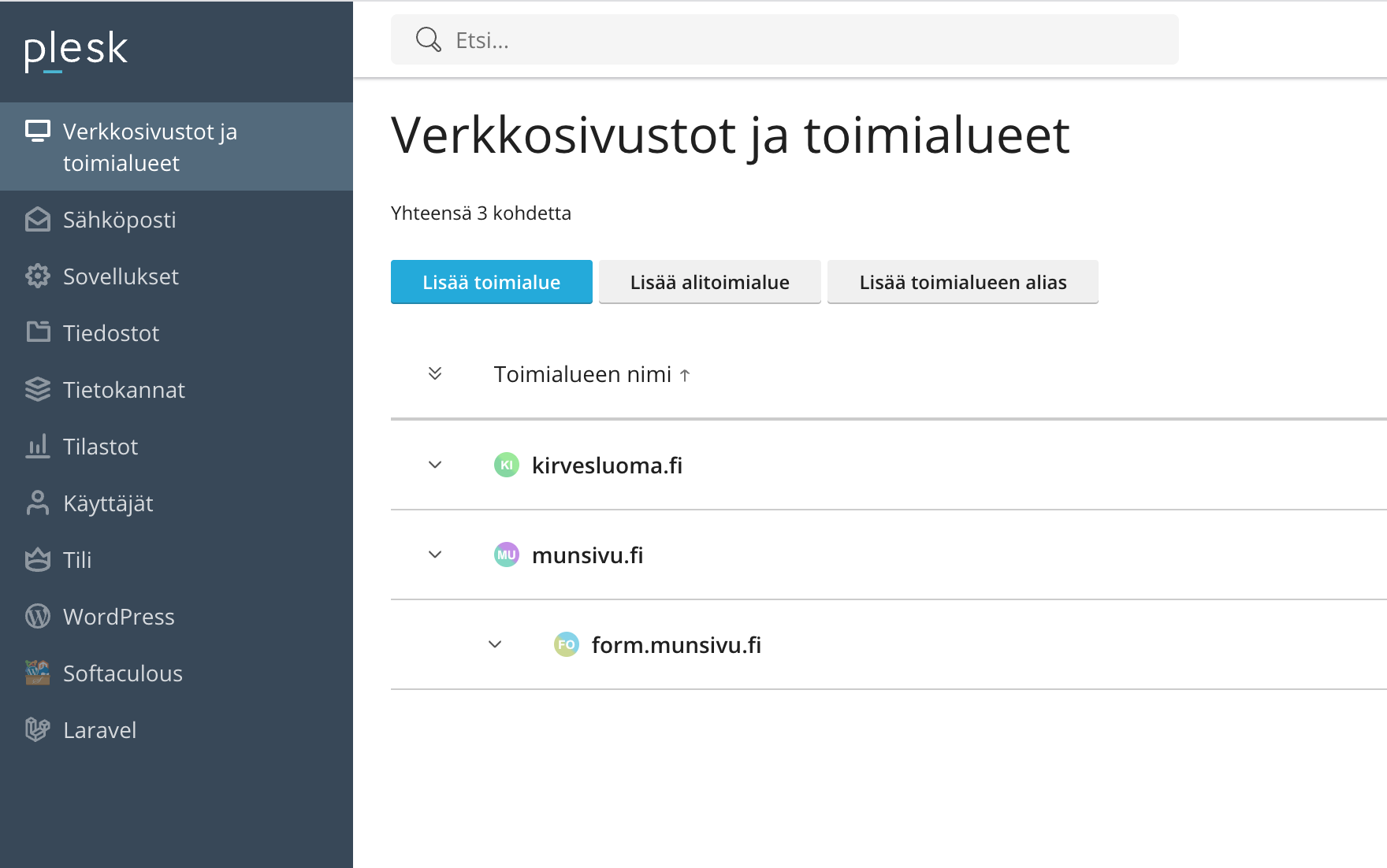The height and width of the screenshot is (868, 1387).
Task: Sort by Toimialueen nimi column header
Action: 582,374
